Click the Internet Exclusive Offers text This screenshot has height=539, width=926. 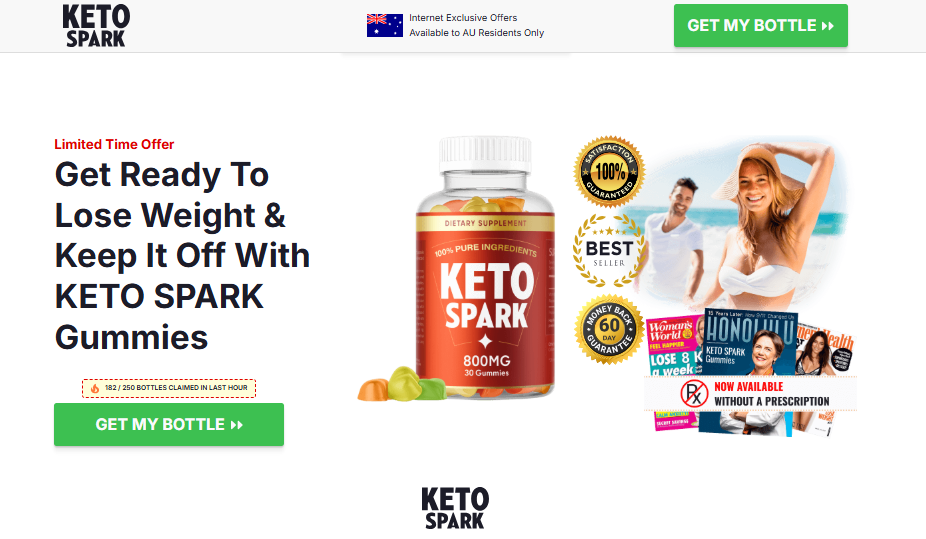tap(463, 18)
